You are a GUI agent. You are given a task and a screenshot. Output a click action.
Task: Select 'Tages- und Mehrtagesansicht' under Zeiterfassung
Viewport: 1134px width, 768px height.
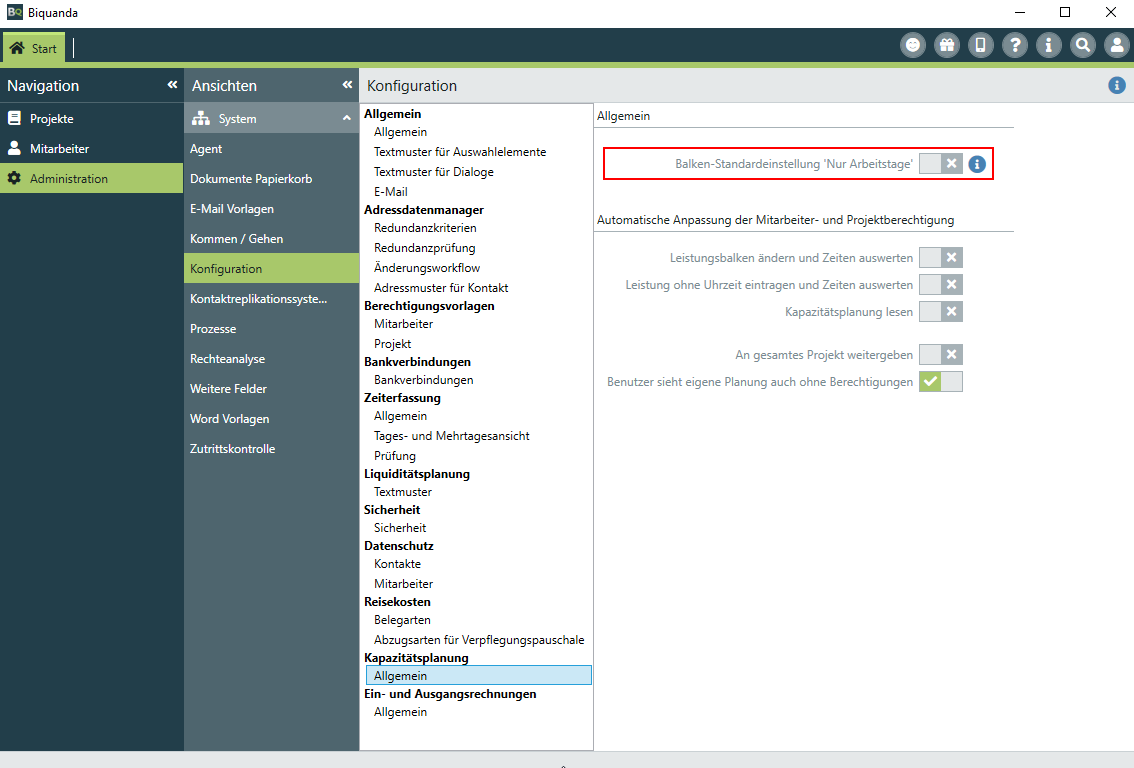(x=451, y=436)
